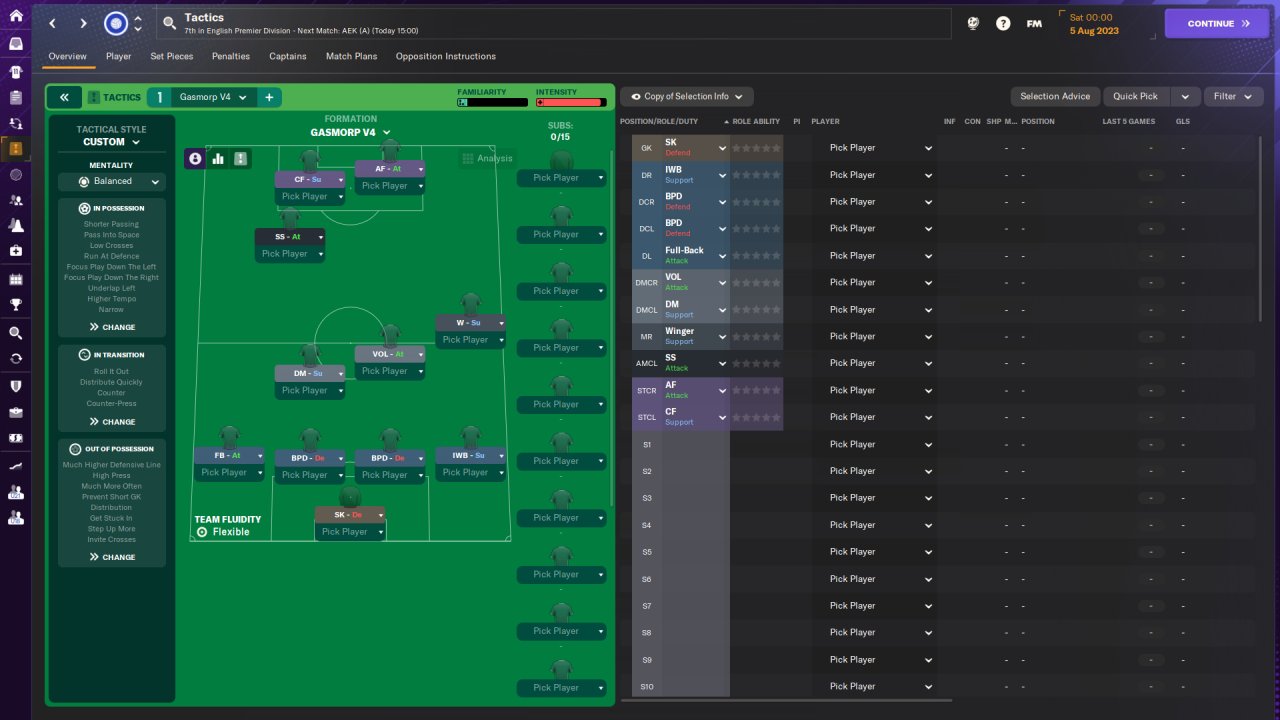Open Finances money icon in sidebar
Image resolution: width=1280 pixels, height=720 pixels.
click(x=15, y=438)
